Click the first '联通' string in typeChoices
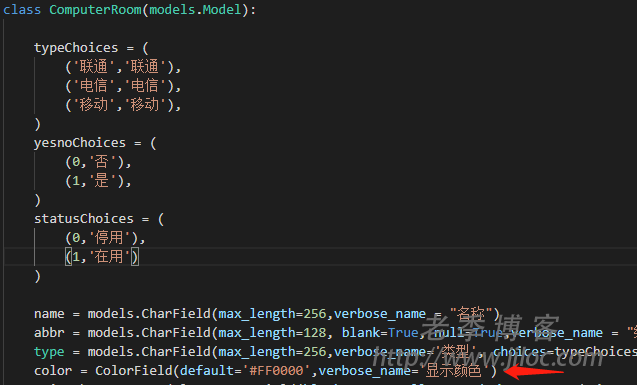 [x=94, y=67]
